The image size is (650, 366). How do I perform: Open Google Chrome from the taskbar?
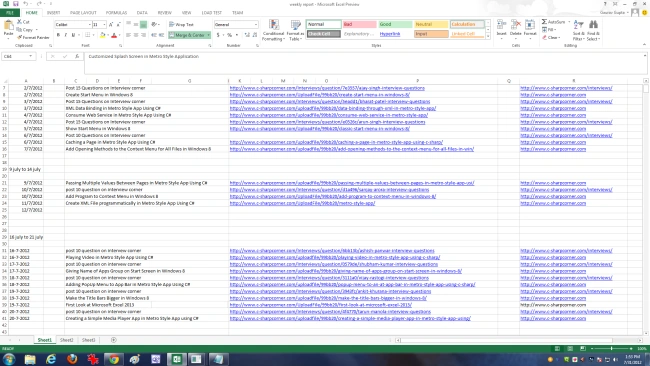(114, 359)
